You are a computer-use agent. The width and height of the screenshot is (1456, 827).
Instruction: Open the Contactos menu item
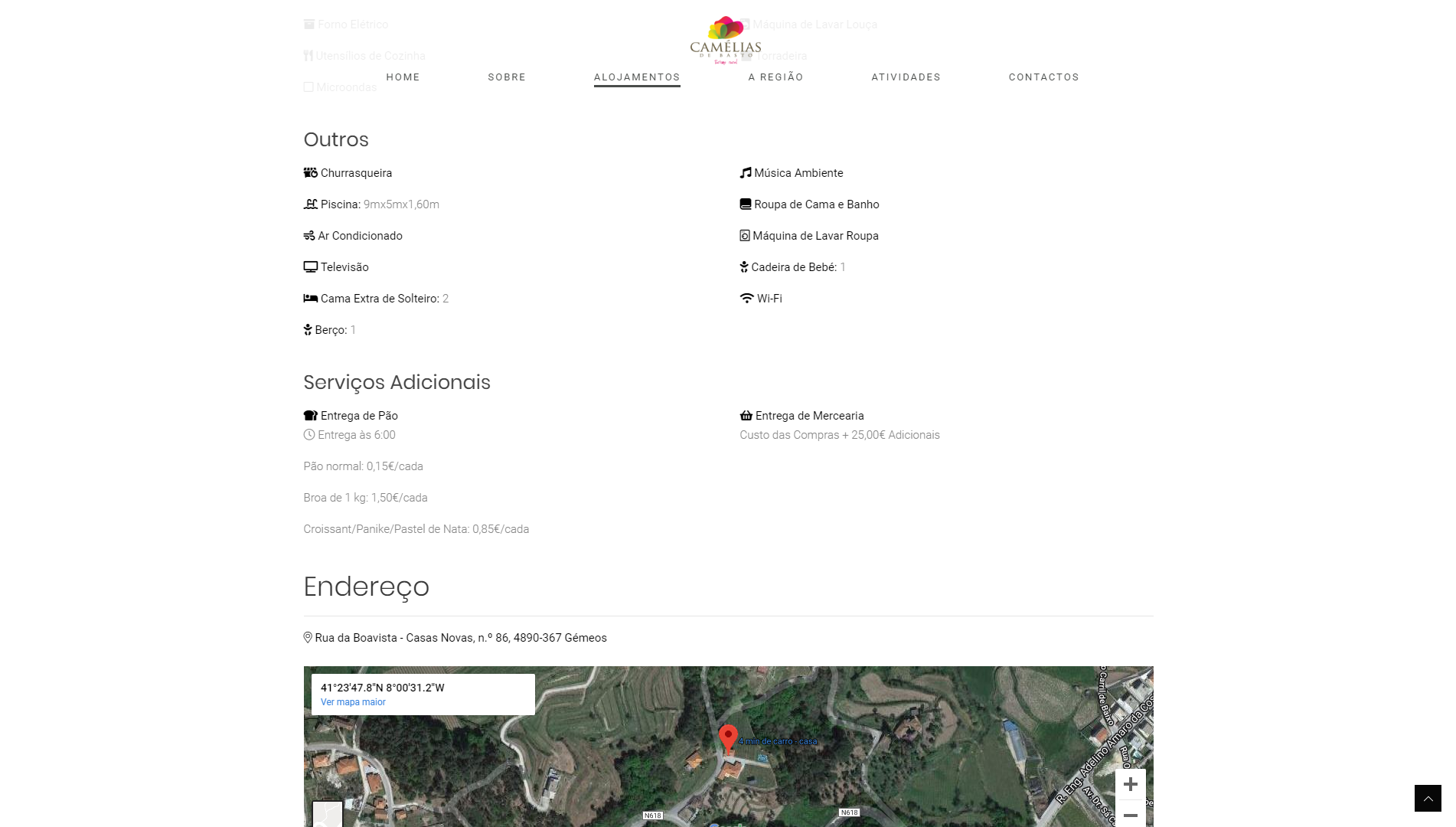(x=1044, y=77)
